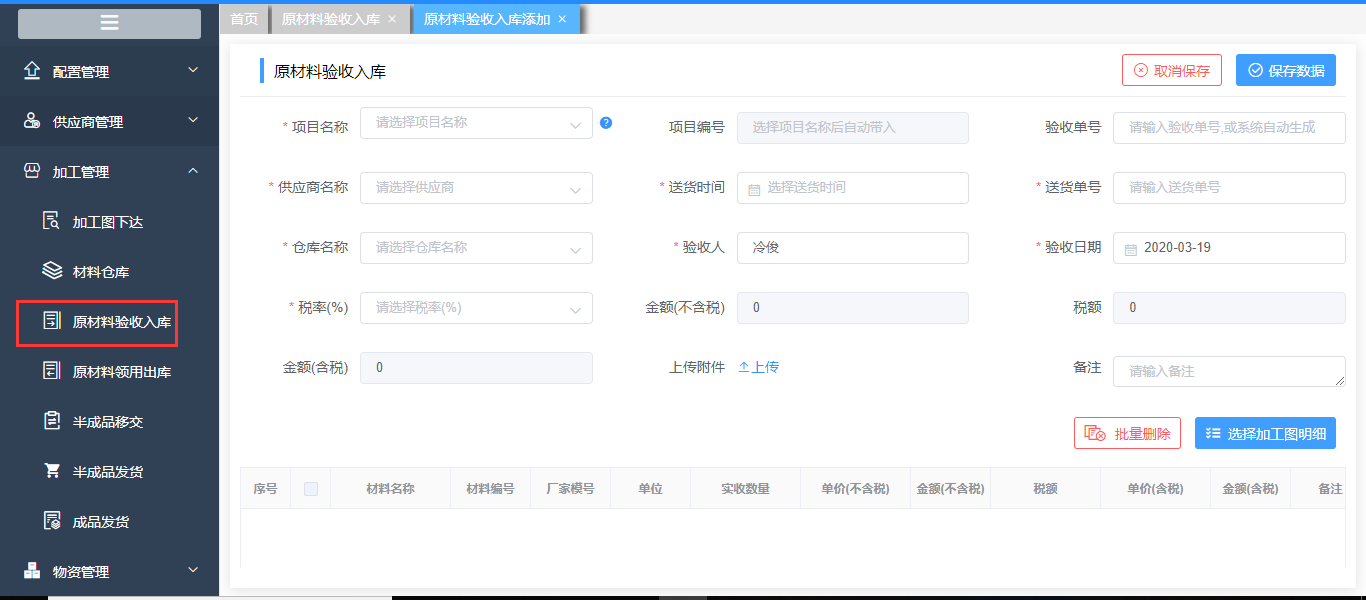The height and width of the screenshot is (600, 1366).
Task: Click calendar icon in 送货时间 field
Action: pos(754,188)
